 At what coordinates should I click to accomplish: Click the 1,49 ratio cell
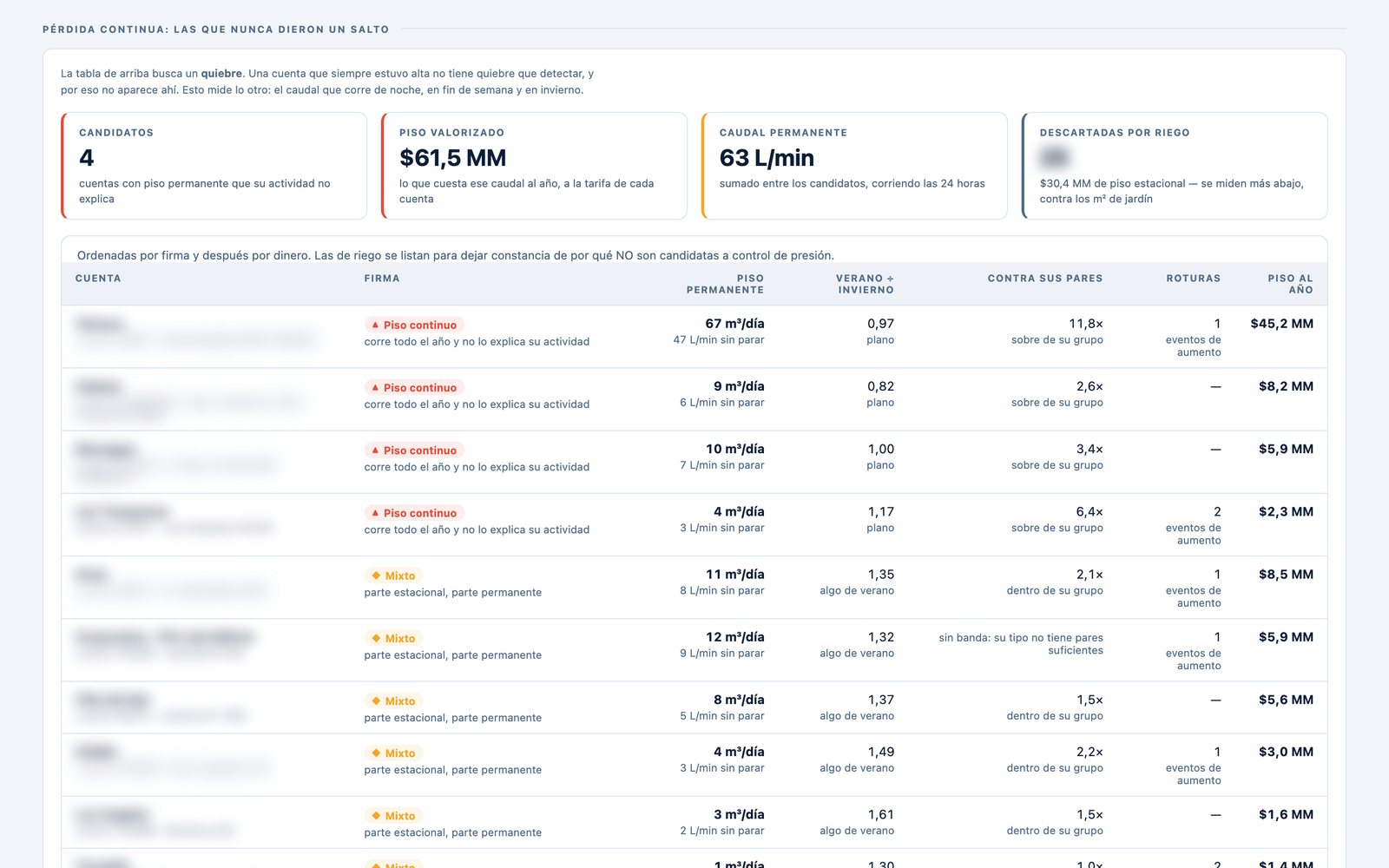click(x=880, y=752)
